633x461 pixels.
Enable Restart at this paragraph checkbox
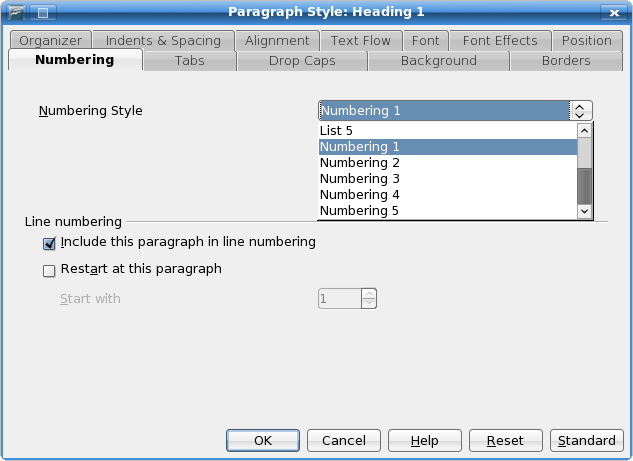click(50, 270)
